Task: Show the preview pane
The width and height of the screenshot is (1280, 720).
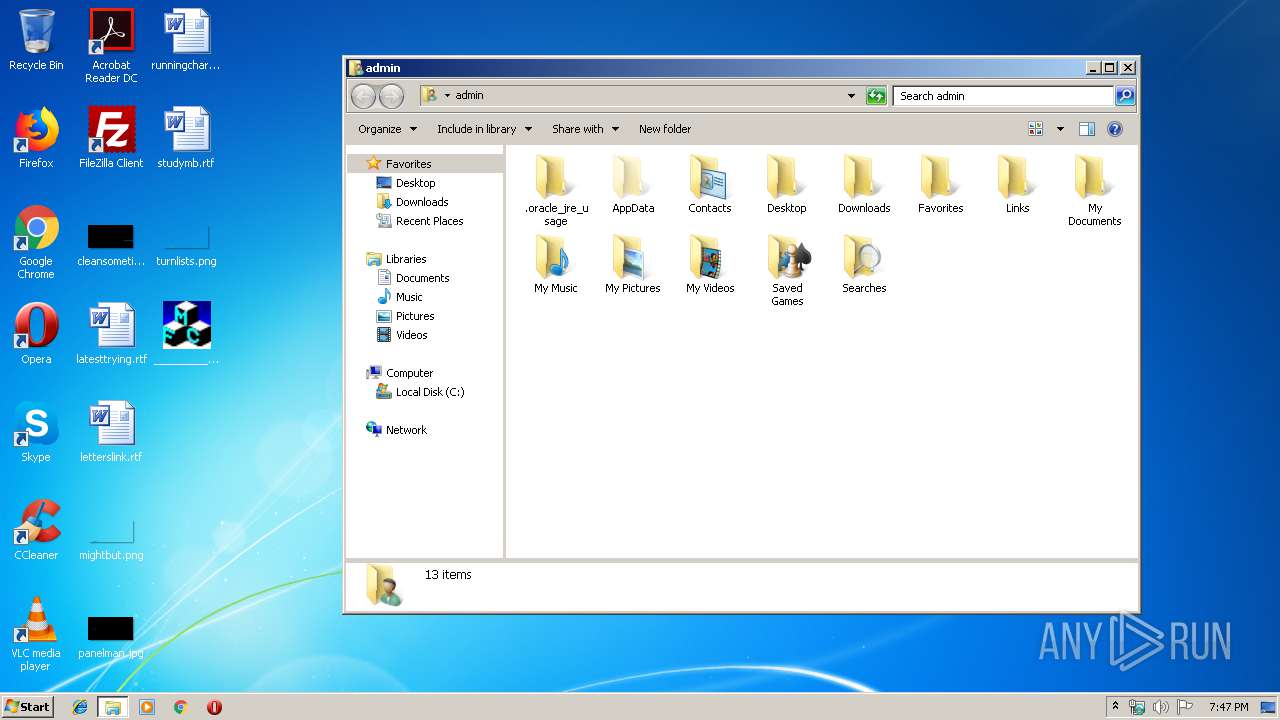Action: point(1087,129)
